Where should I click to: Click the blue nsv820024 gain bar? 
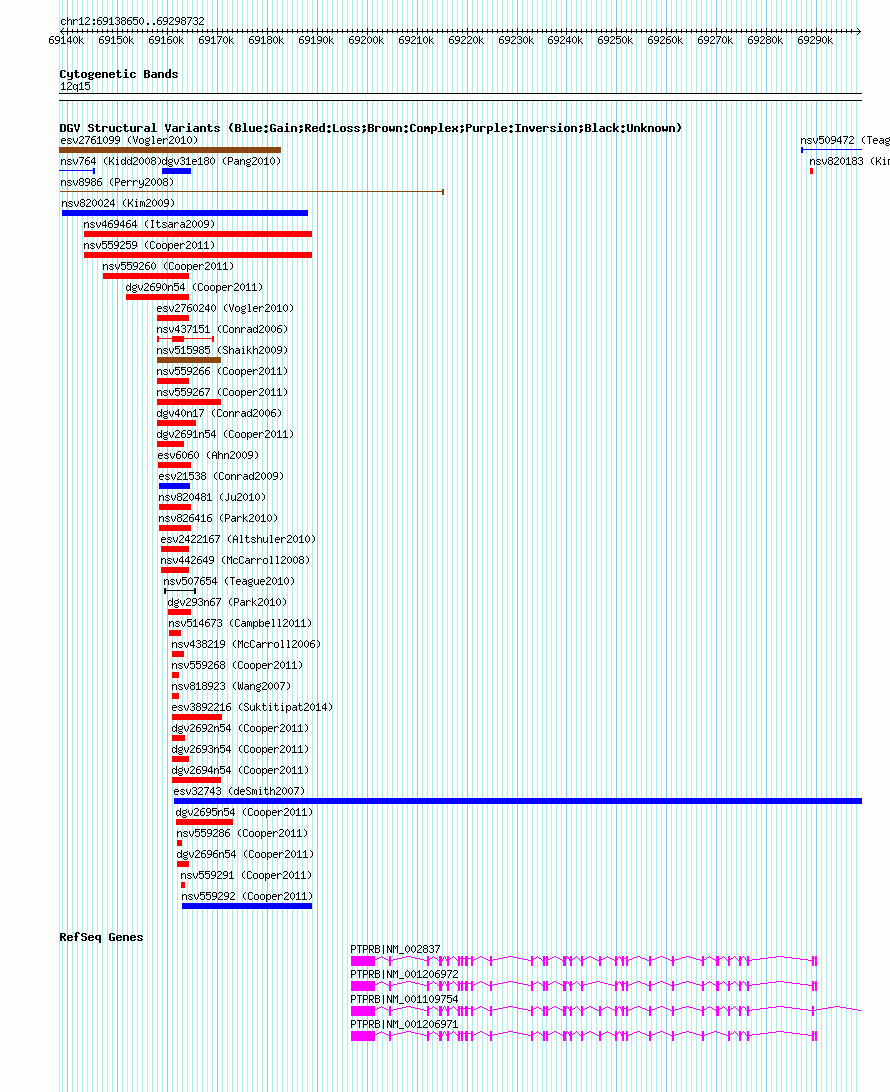click(185, 213)
